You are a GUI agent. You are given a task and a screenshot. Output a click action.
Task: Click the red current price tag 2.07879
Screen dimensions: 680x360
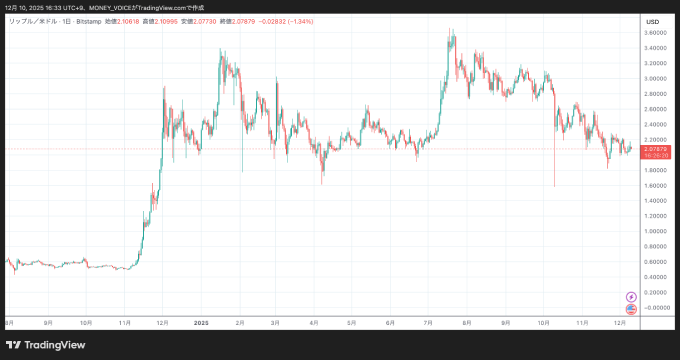pyautogui.click(x=656, y=149)
